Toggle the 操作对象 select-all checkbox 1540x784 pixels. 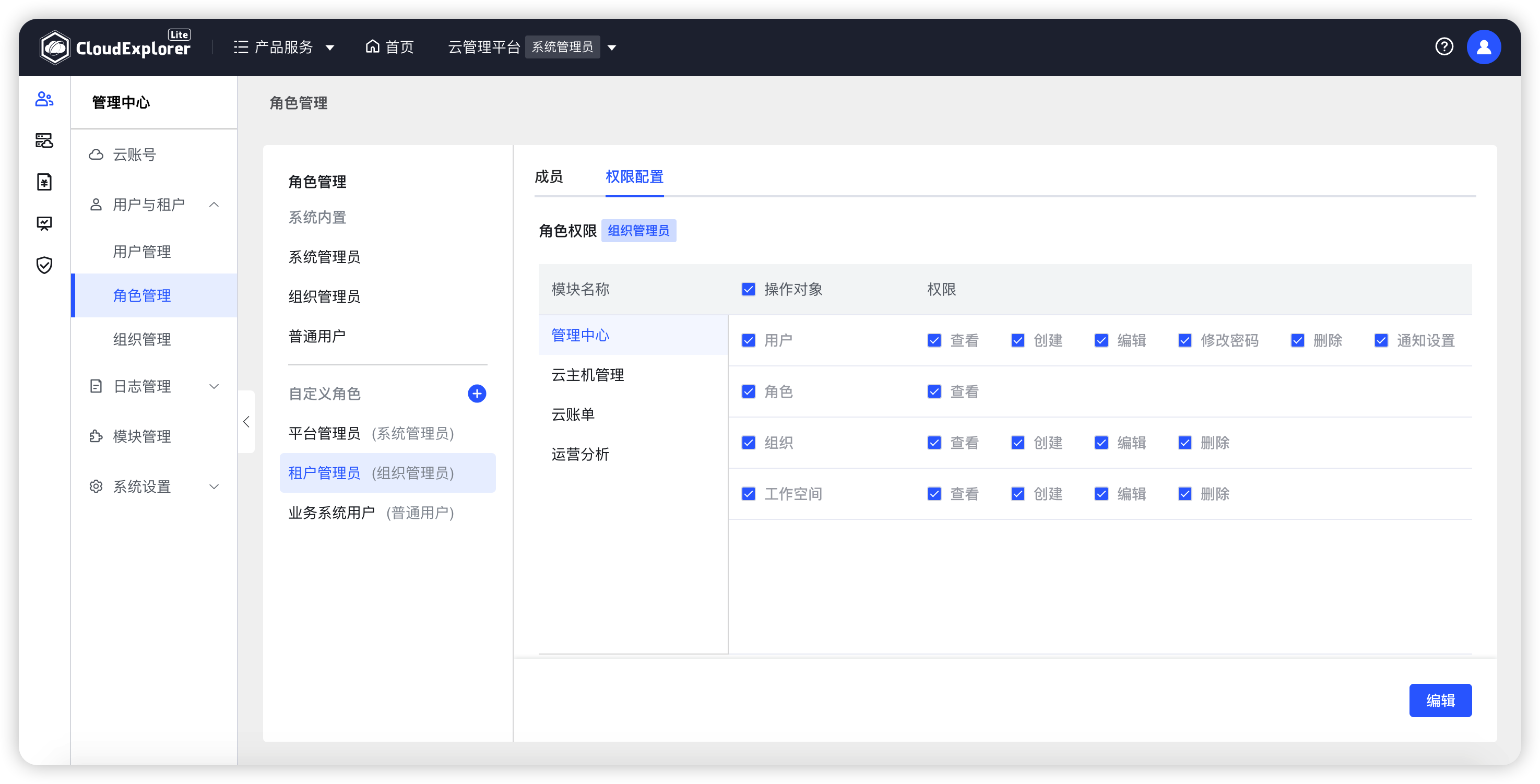pyautogui.click(x=749, y=290)
